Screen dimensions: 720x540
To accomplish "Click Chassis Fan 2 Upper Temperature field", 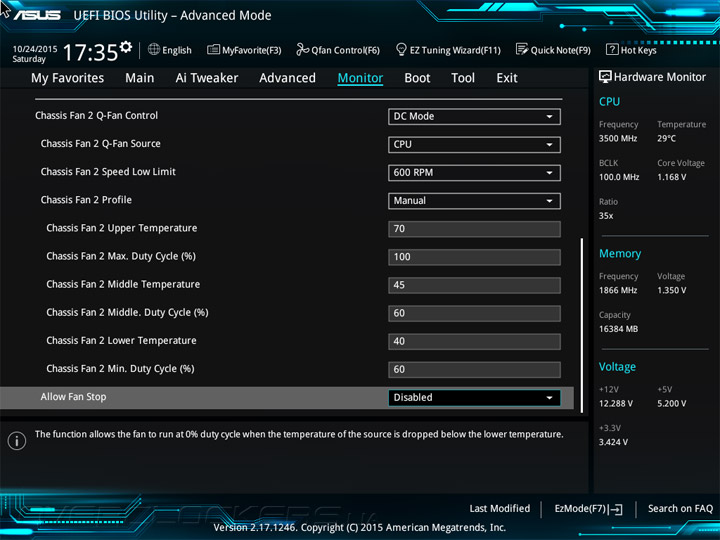I will click(x=474, y=229).
